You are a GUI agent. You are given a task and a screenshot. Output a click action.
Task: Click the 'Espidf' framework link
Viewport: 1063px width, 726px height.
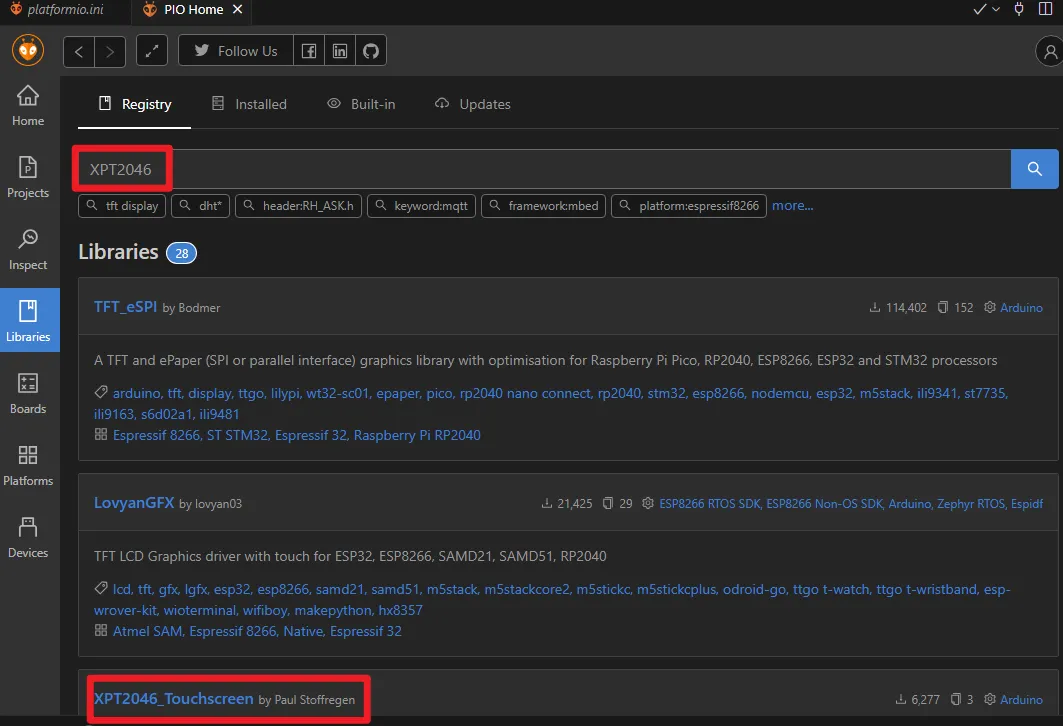coord(1027,504)
